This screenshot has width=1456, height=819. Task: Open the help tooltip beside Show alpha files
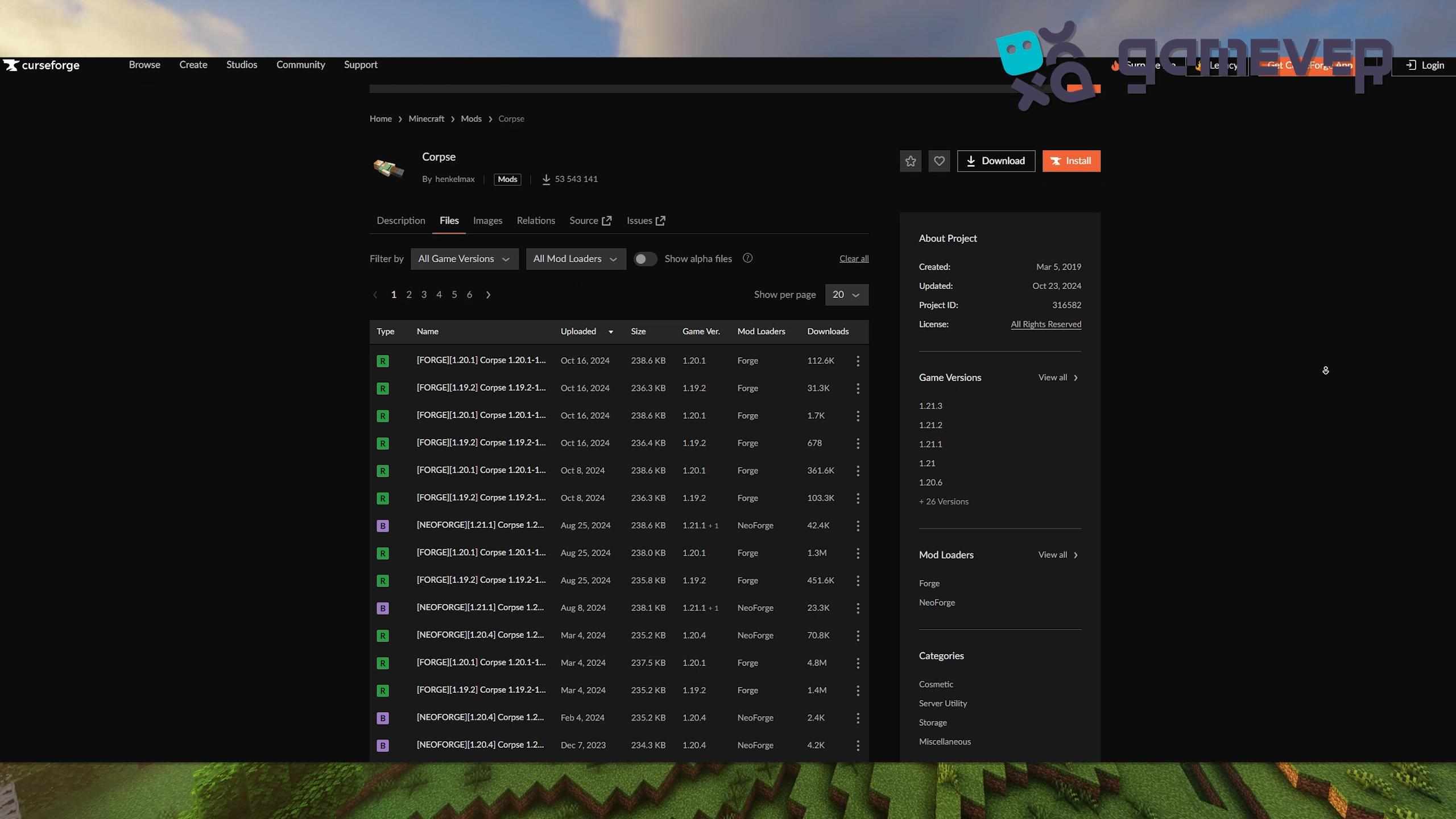coord(747,258)
